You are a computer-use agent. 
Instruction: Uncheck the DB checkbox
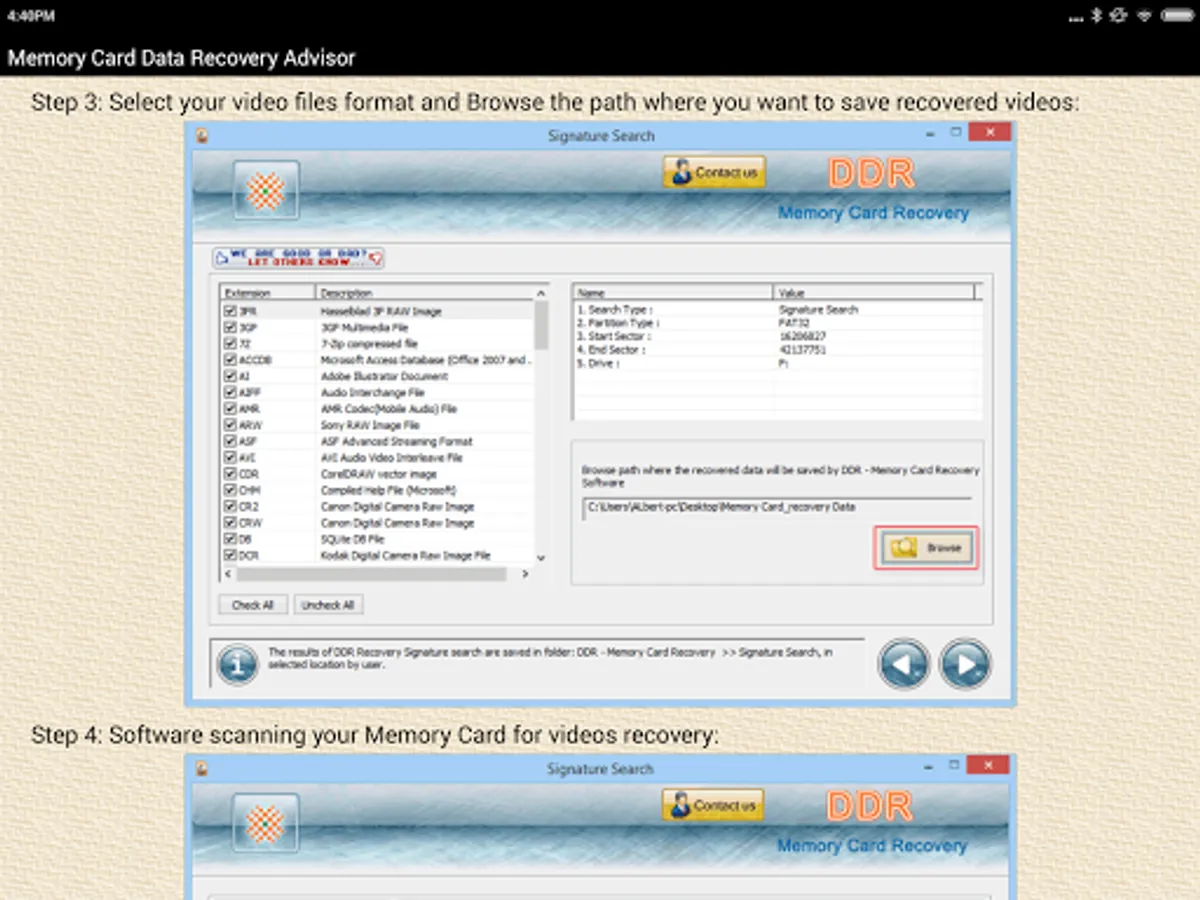(x=230, y=539)
